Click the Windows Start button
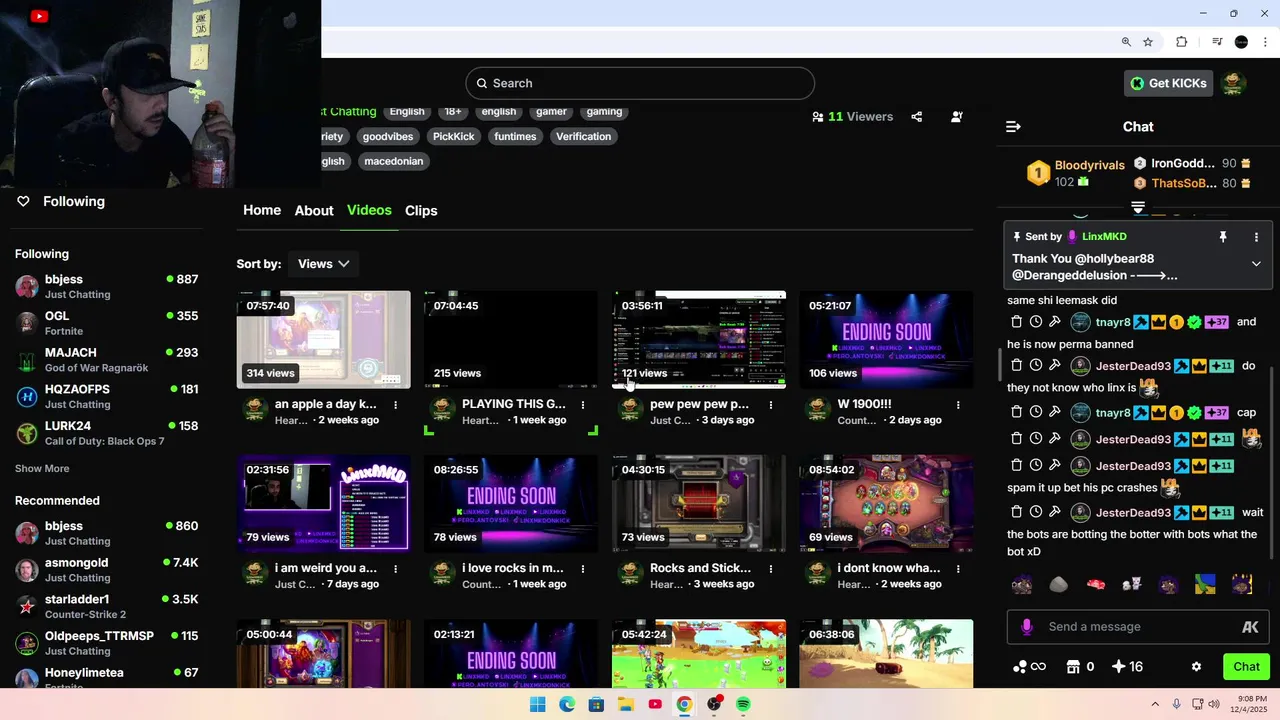The height and width of the screenshot is (720, 1280). pyautogui.click(x=538, y=704)
